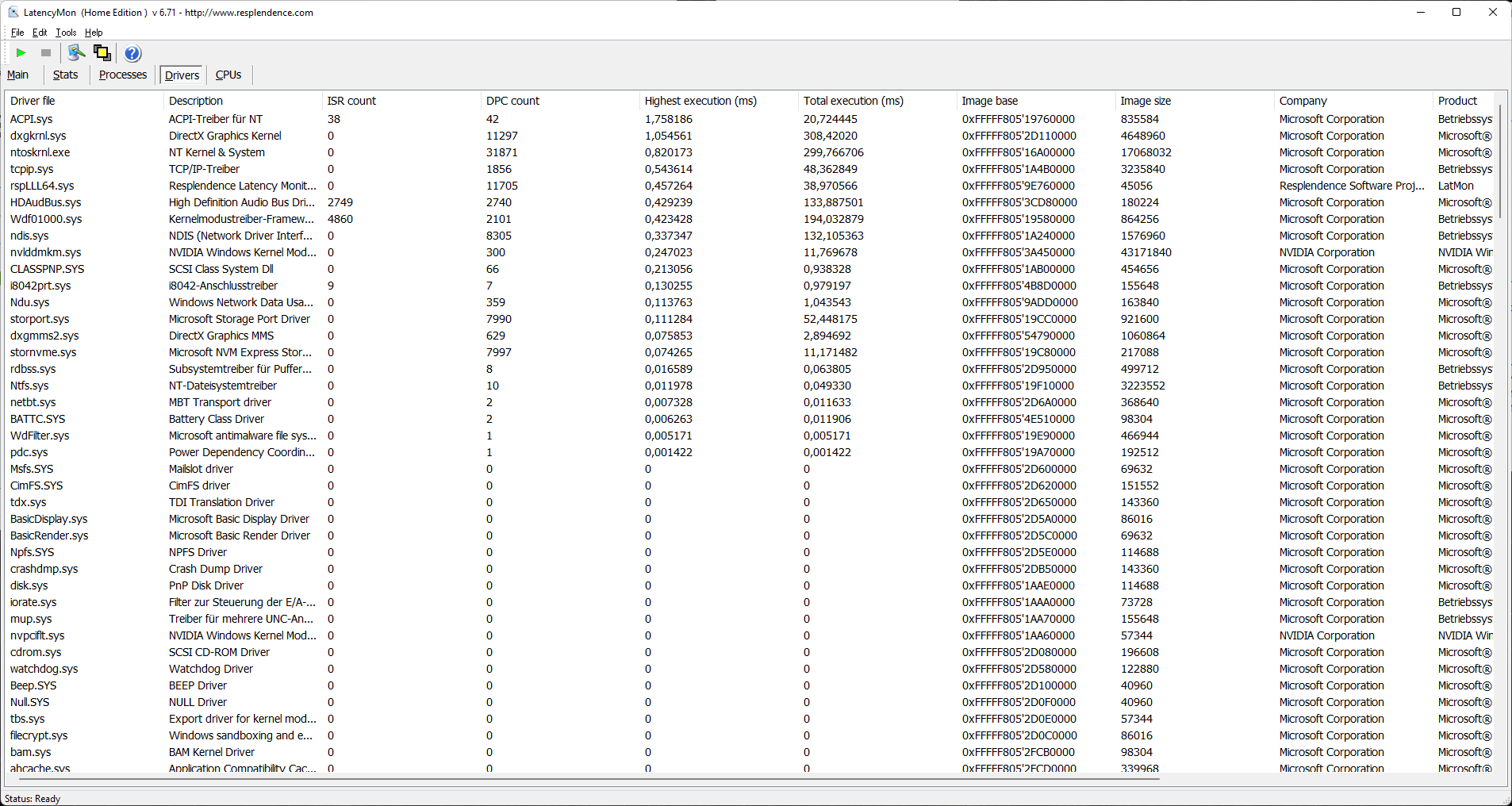Image resolution: width=1512 pixels, height=806 pixels.
Task: Maximize the LatencyMon window
Action: pos(1456,12)
